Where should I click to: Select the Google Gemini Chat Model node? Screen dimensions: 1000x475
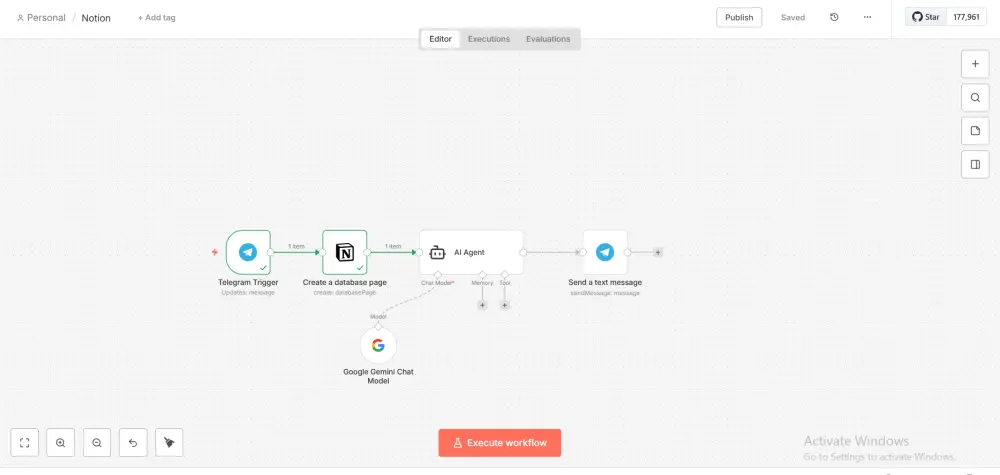378,346
